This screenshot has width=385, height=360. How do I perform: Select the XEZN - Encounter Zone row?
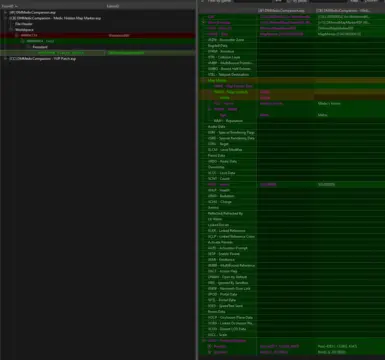[291, 40]
